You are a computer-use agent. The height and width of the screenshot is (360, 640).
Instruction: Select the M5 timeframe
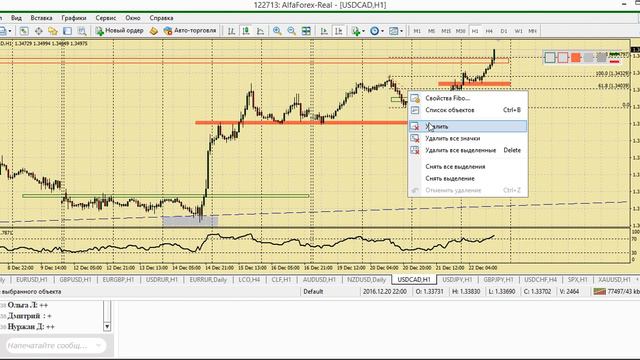point(431,31)
